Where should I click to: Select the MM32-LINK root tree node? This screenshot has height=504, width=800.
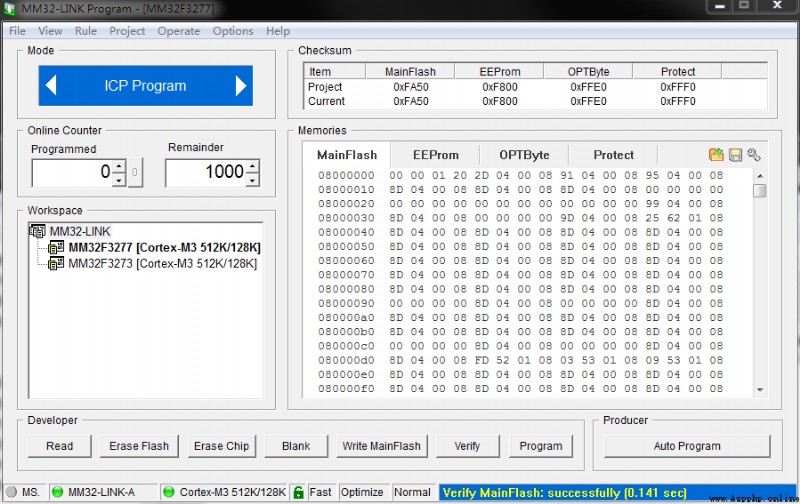(80, 231)
